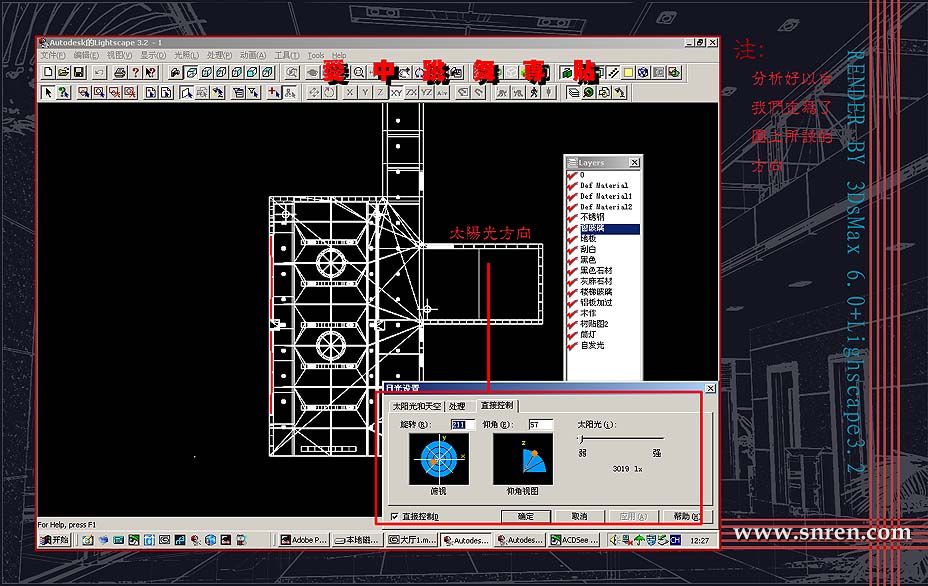Click the 俯视 top-view sun direction dial
The height and width of the screenshot is (586, 928).
439,459
